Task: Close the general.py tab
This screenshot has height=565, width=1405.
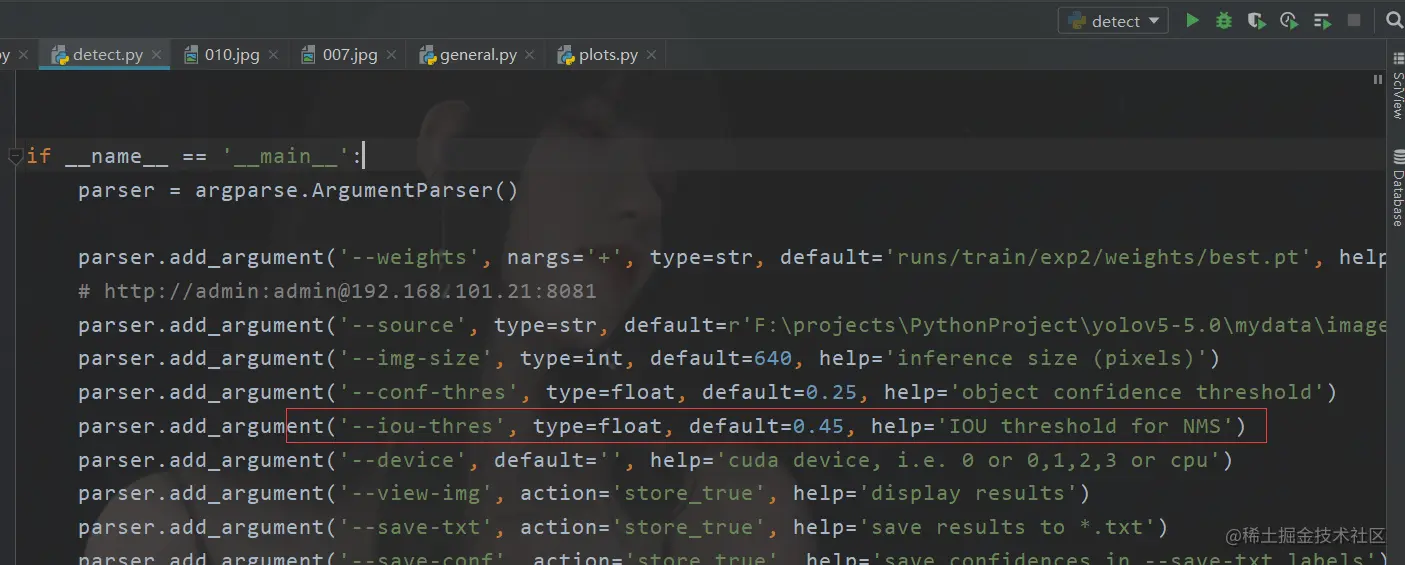Action: click(531, 56)
